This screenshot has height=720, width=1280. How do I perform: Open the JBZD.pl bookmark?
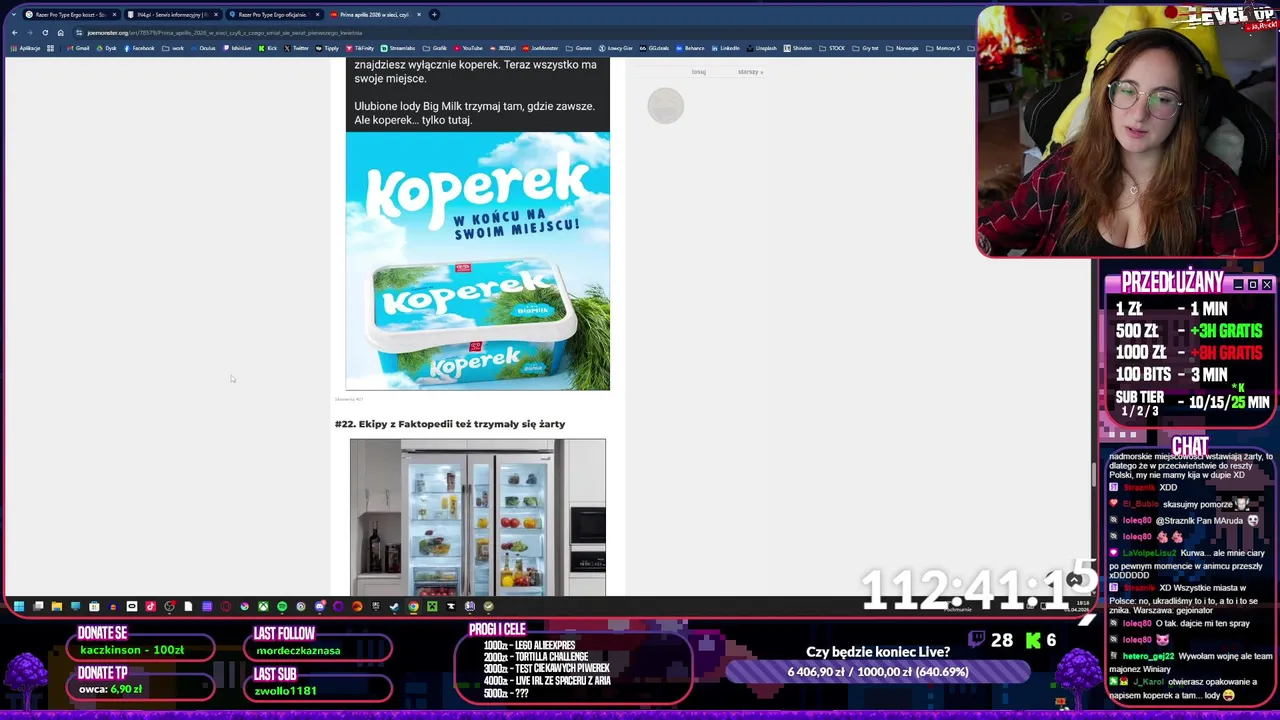[x=503, y=48]
